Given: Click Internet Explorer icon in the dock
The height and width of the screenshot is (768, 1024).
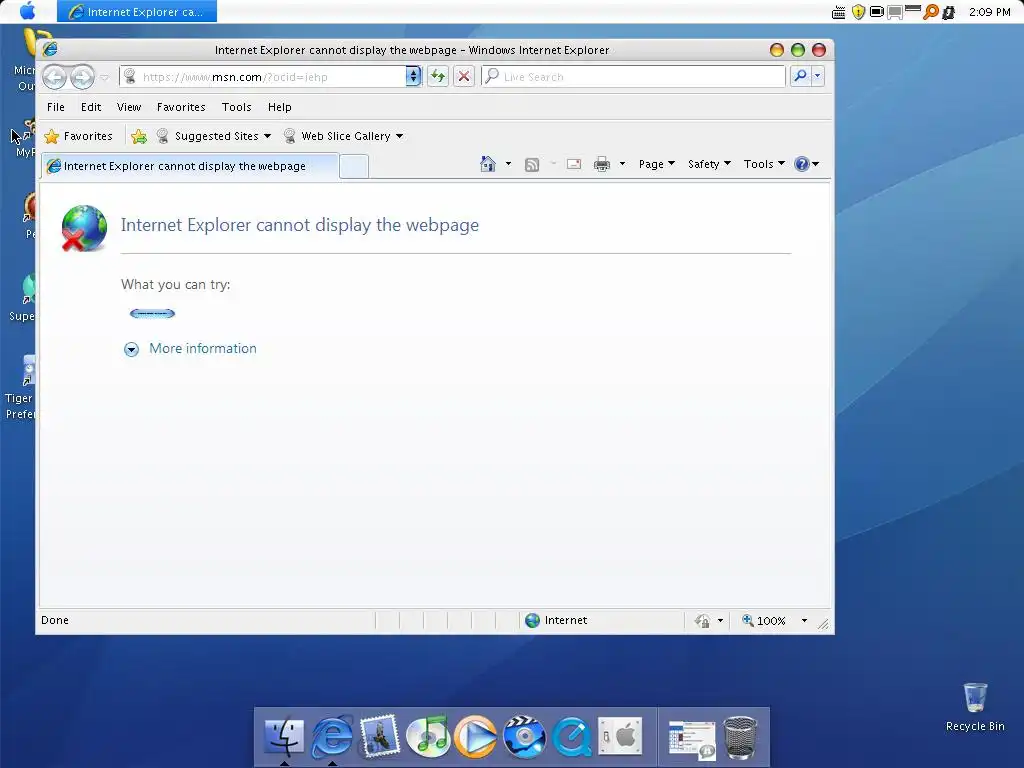Looking at the screenshot, I should pyautogui.click(x=332, y=737).
